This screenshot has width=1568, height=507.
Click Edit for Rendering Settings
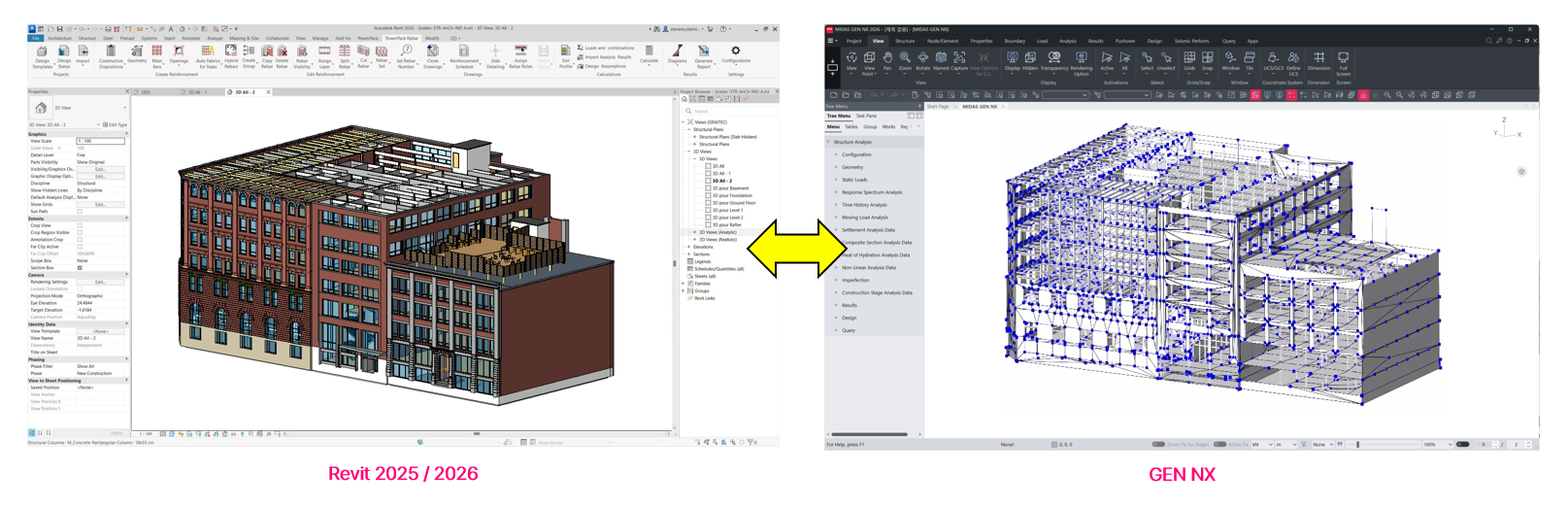(100, 282)
